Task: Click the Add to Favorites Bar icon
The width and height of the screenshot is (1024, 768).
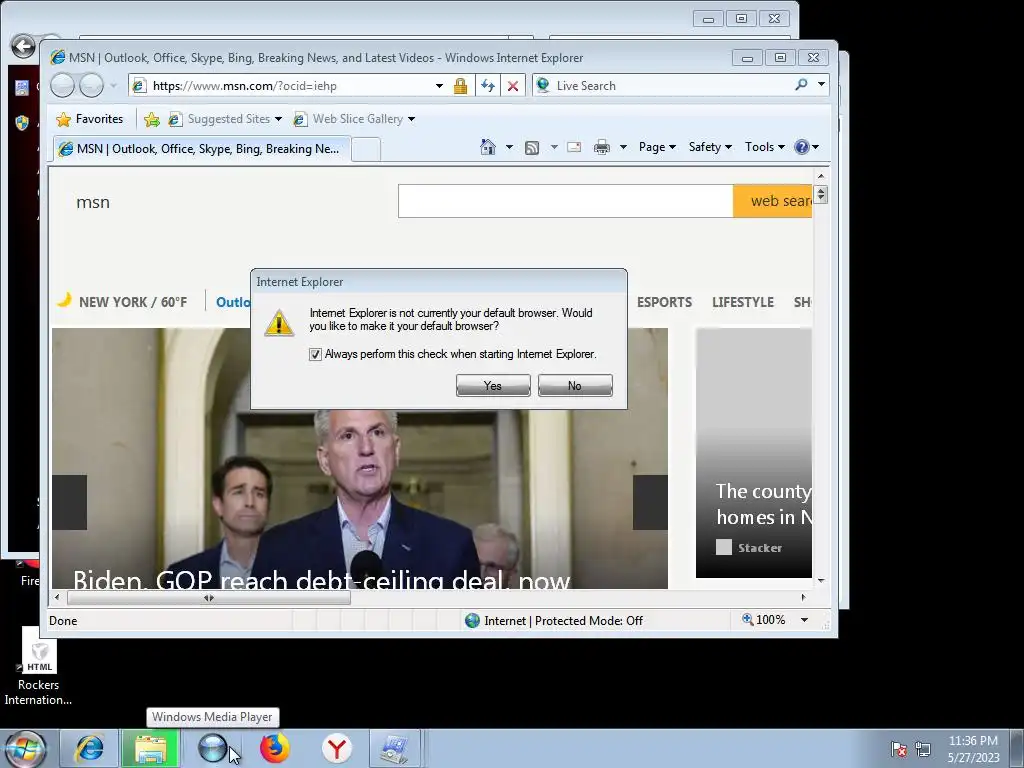Action: (152, 119)
